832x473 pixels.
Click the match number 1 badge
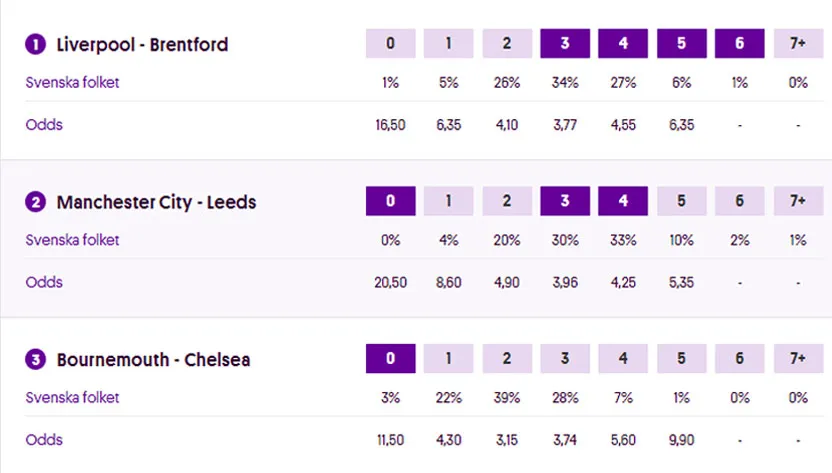pos(36,45)
